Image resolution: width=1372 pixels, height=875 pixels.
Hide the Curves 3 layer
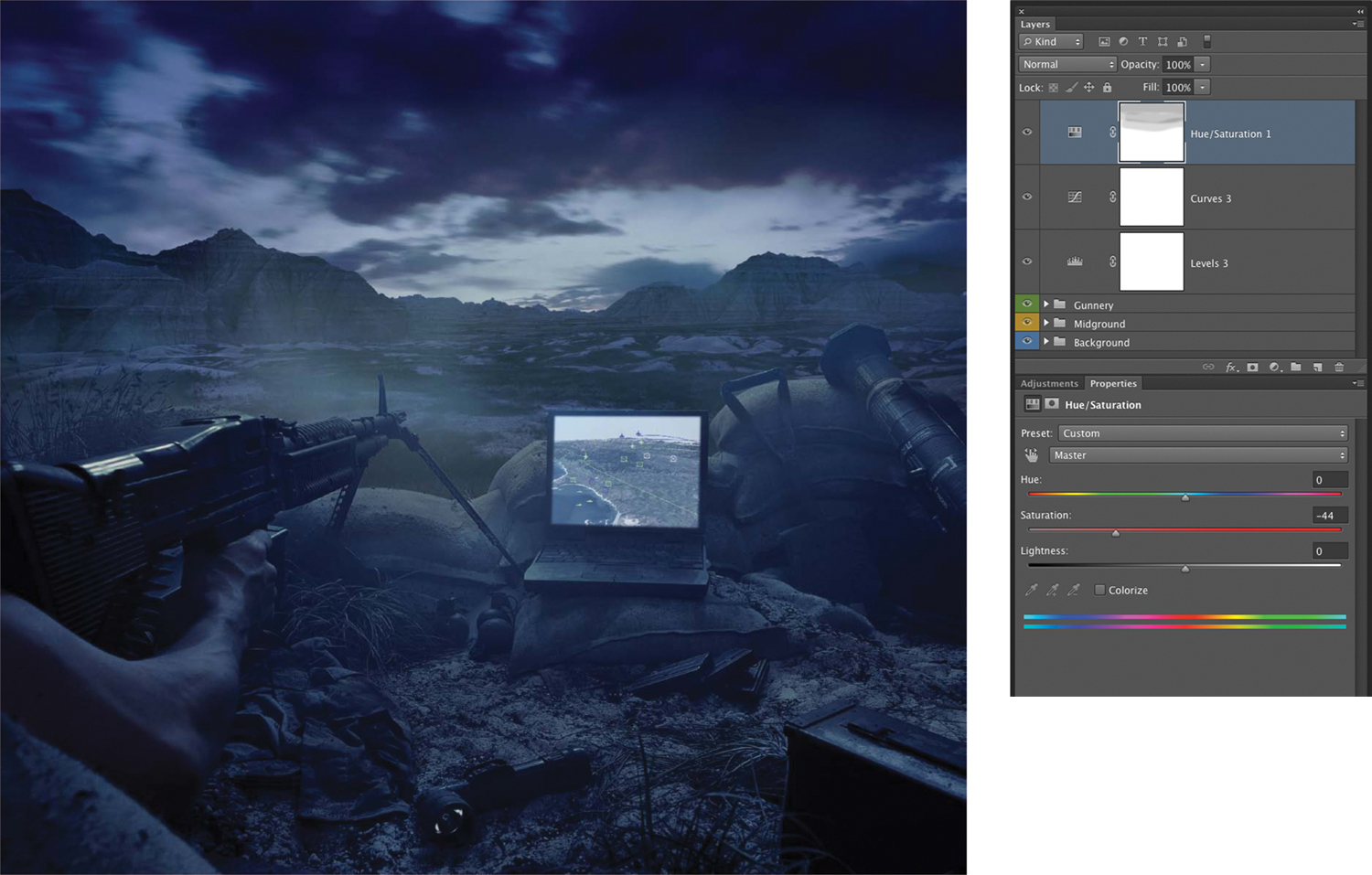(x=1027, y=197)
